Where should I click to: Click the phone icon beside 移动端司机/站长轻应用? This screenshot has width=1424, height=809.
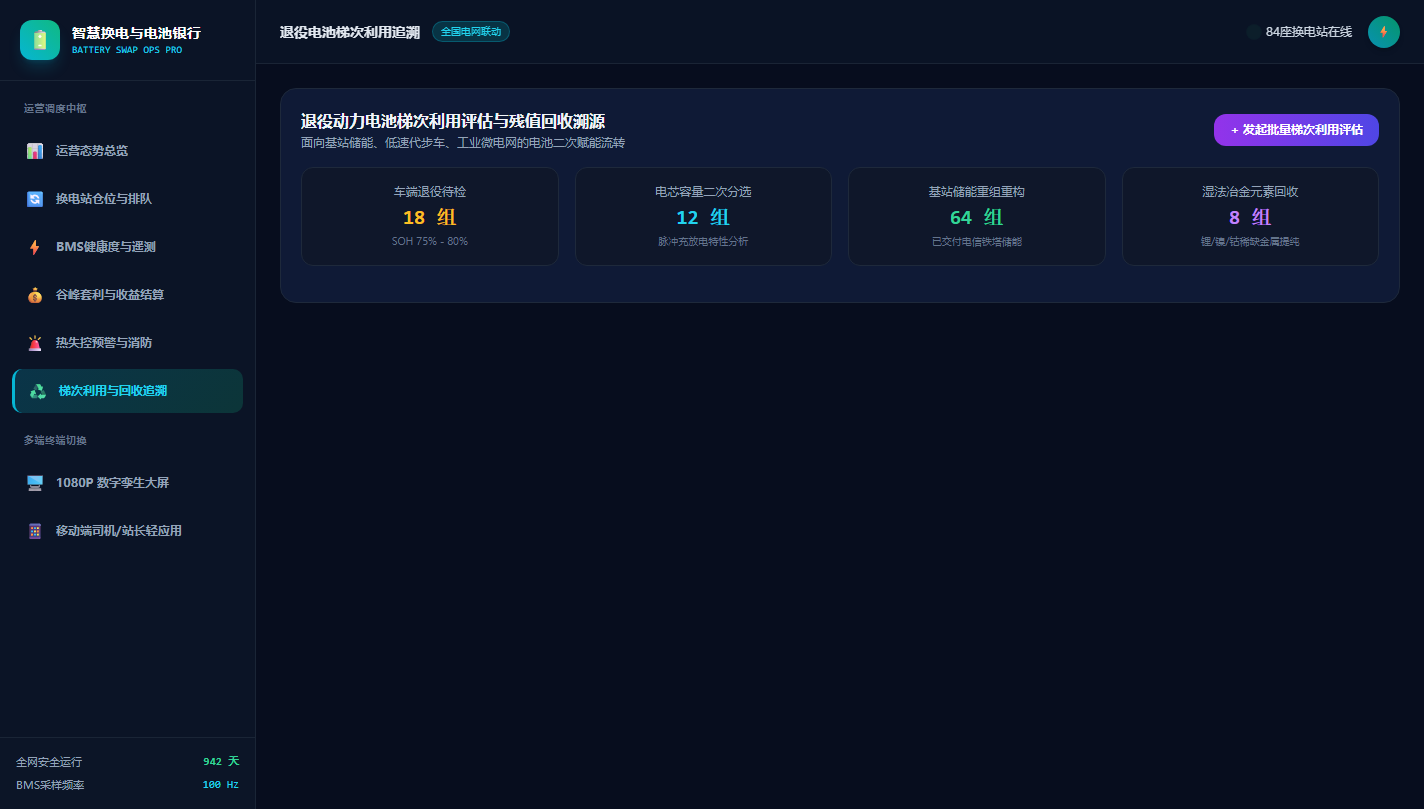click(35, 531)
